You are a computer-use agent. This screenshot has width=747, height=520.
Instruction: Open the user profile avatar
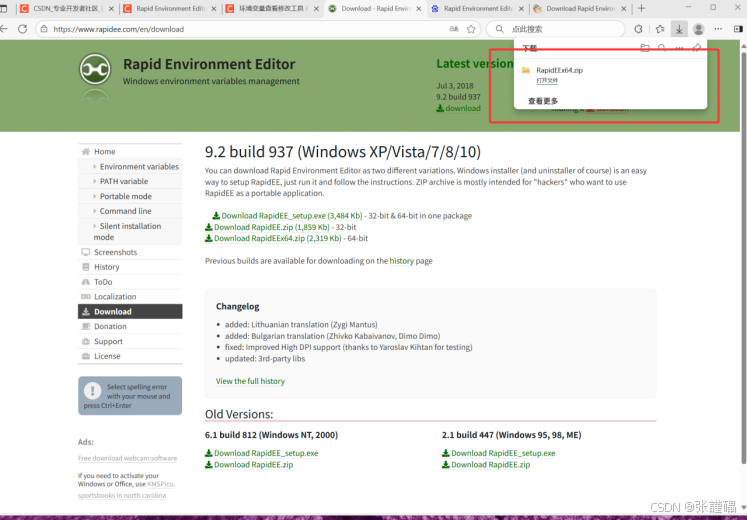(698, 29)
